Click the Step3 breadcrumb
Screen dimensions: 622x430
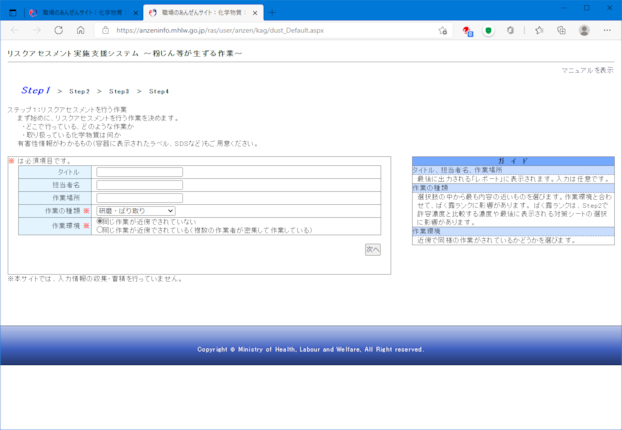tap(119, 91)
